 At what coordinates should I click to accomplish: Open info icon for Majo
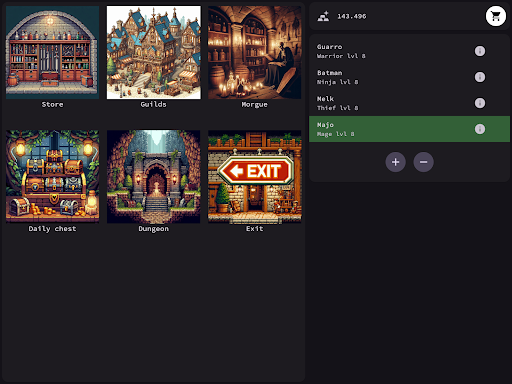[x=480, y=129]
